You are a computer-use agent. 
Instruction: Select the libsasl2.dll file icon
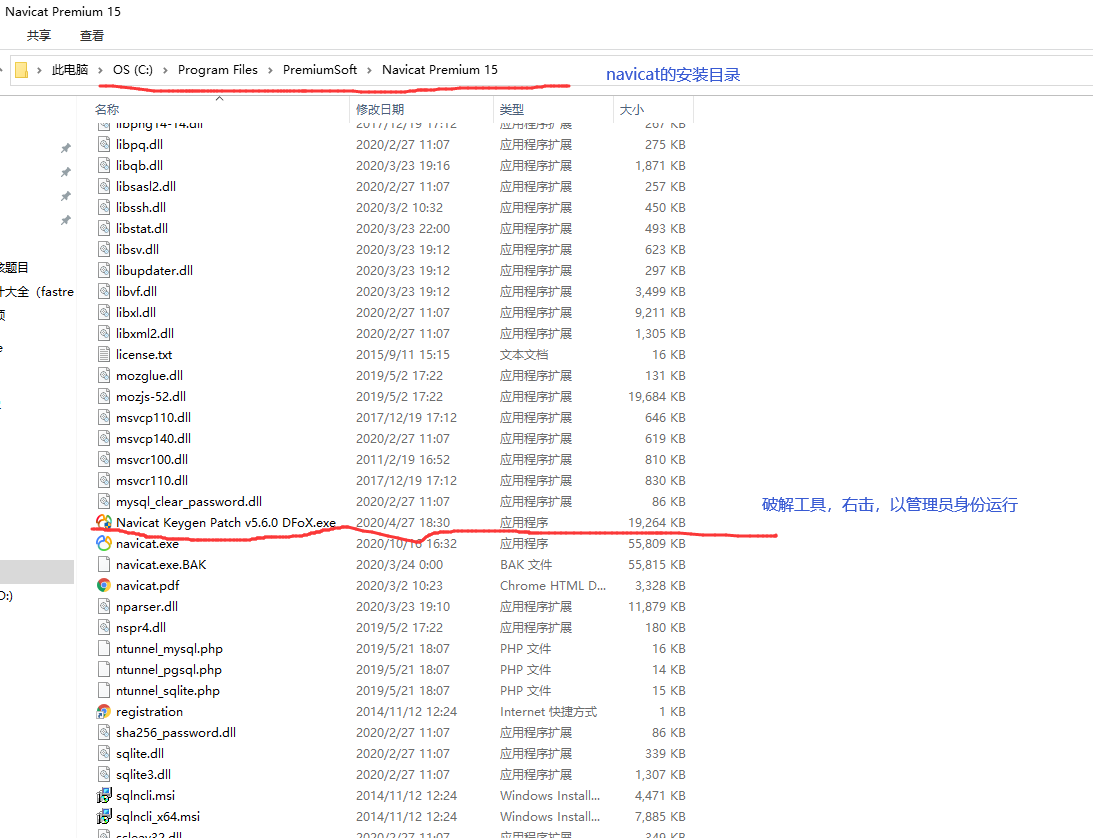tap(104, 186)
